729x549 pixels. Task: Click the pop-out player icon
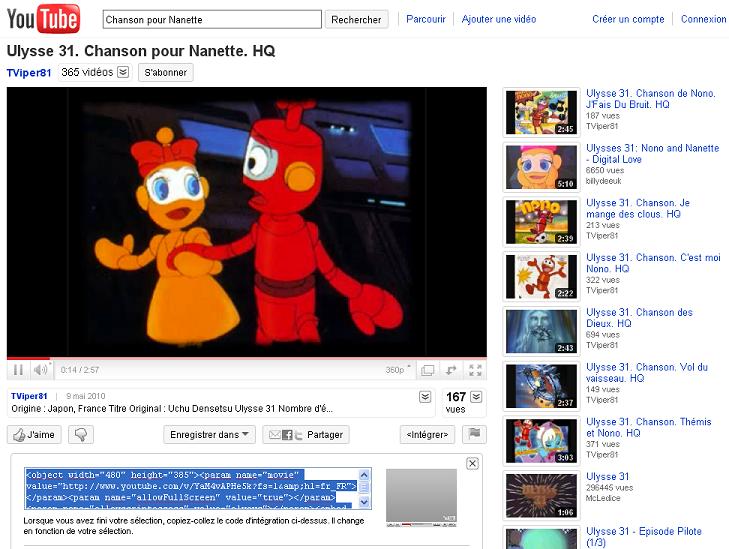[x=451, y=370]
